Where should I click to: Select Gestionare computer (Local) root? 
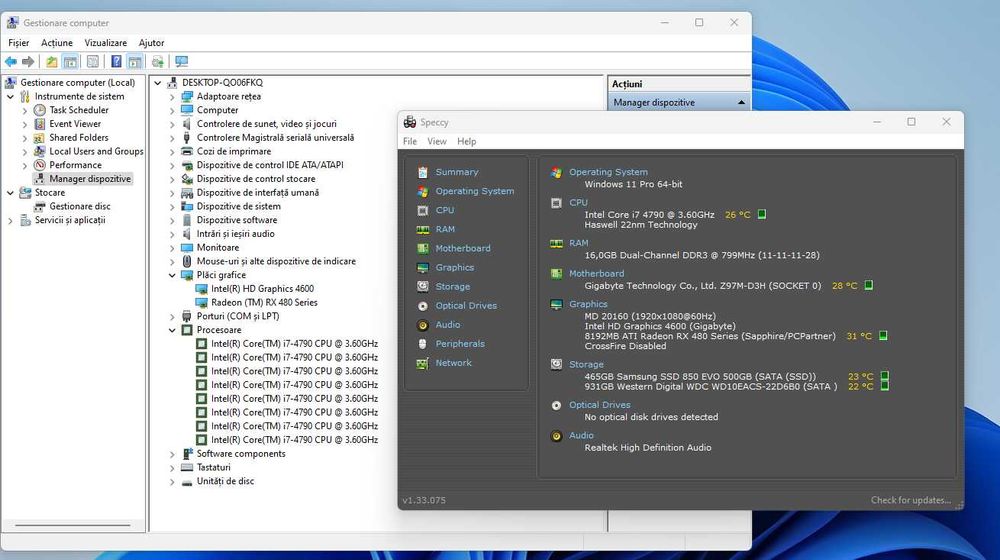point(77,83)
